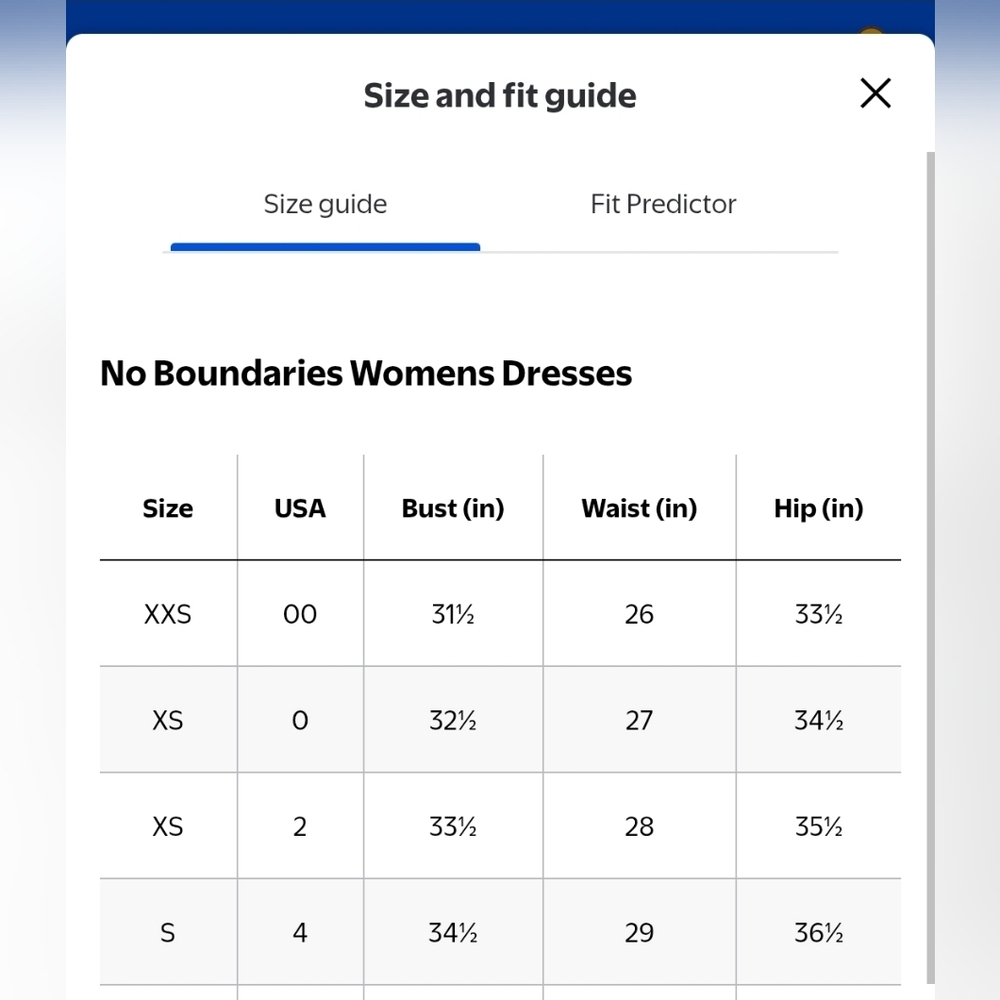Click the 31½ bust measurement cell
The image size is (1000, 1000).
(x=453, y=614)
